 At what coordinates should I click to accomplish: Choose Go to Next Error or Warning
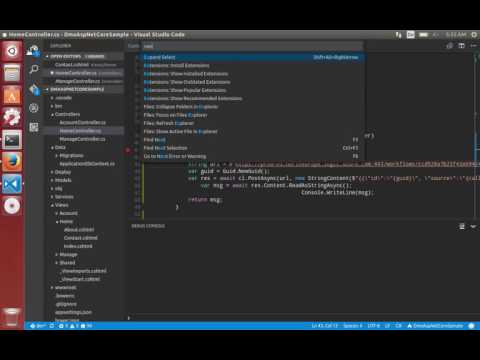point(252,156)
